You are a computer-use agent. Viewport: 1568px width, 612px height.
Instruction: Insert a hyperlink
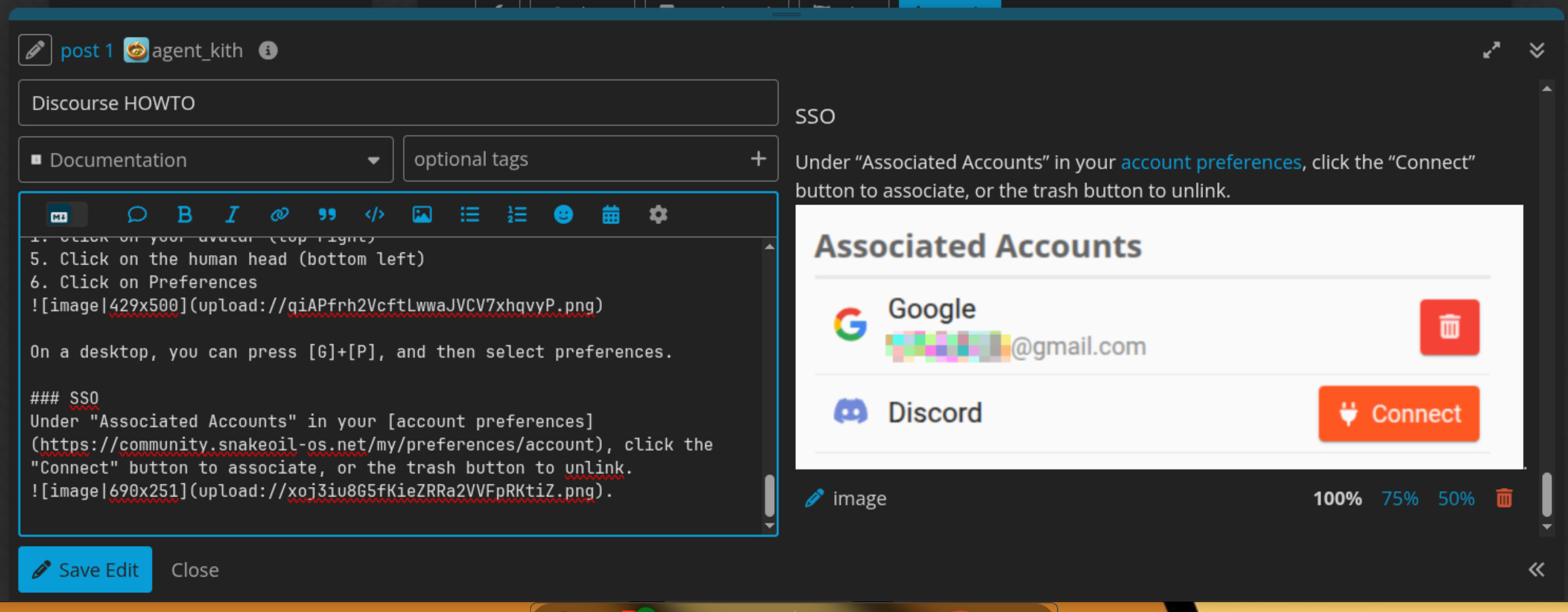click(x=280, y=214)
